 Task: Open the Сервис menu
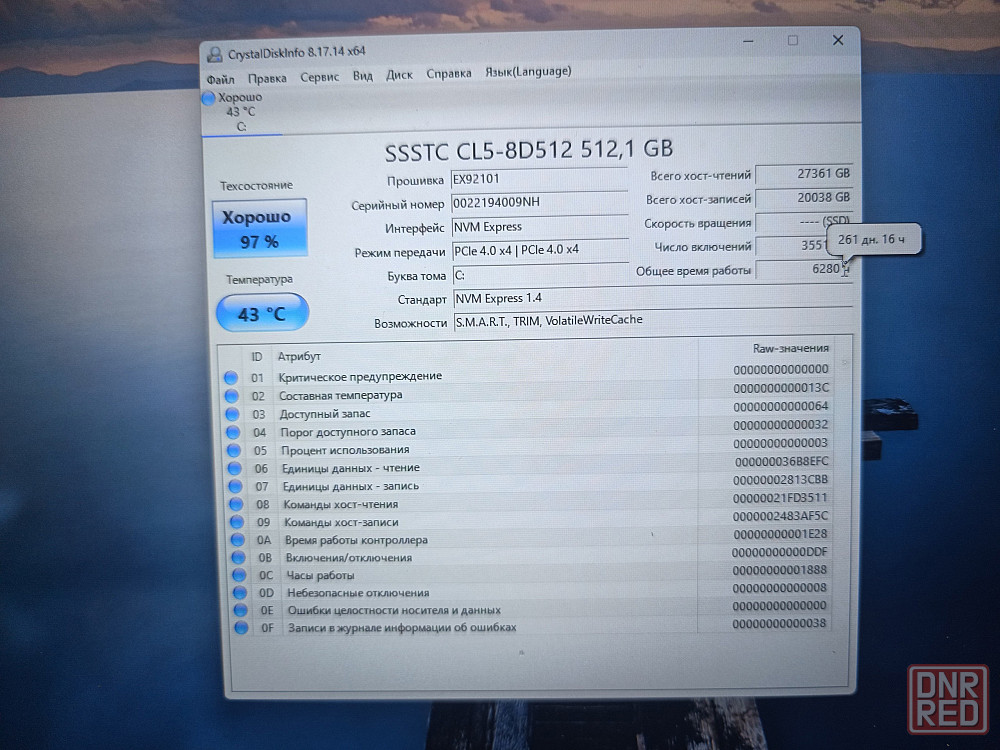click(319, 77)
